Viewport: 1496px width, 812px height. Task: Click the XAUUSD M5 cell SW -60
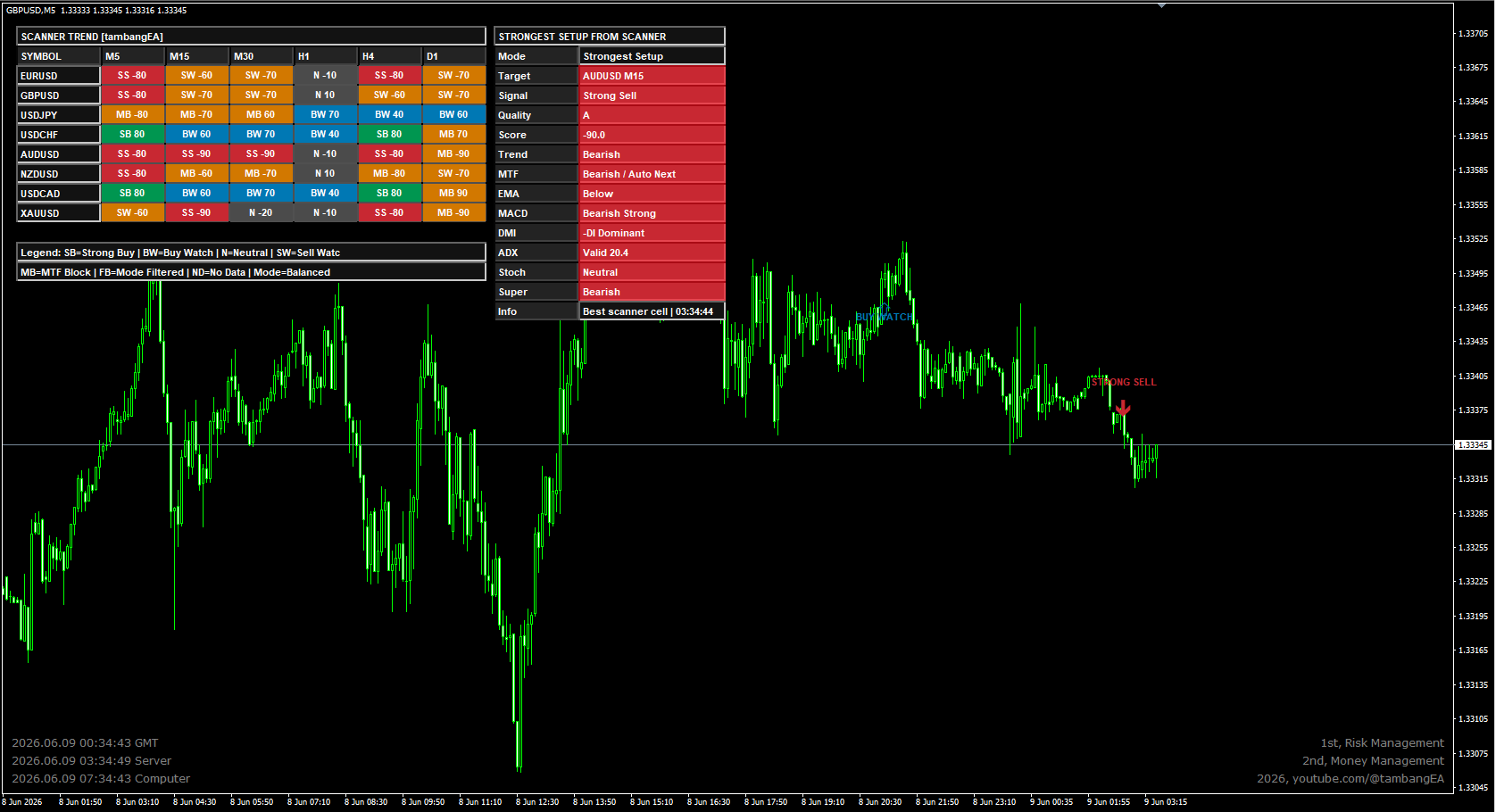[132, 213]
